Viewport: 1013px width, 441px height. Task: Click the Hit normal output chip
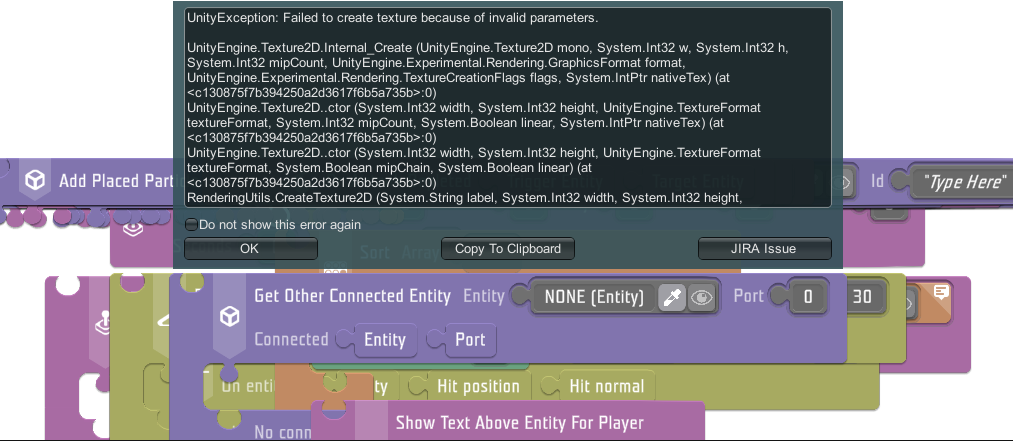[x=606, y=386]
